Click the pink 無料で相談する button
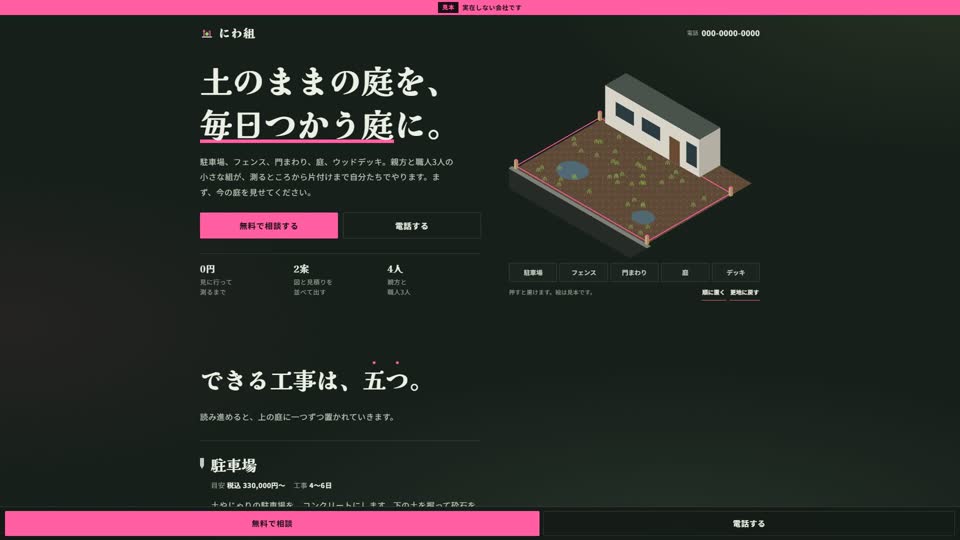The width and height of the screenshot is (960, 540). [x=269, y=225]
